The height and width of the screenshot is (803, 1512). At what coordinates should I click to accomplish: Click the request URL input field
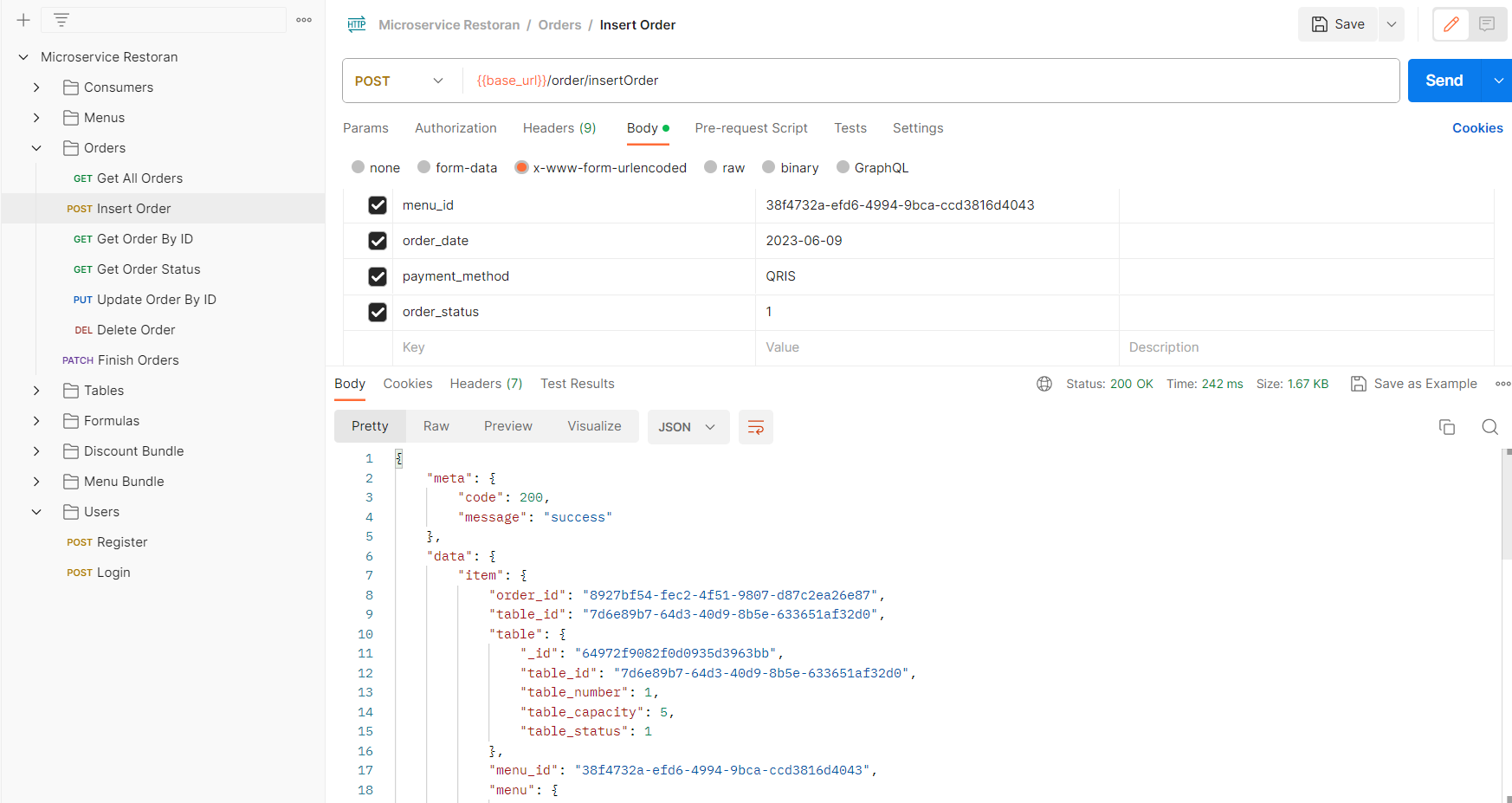[927, 81]
